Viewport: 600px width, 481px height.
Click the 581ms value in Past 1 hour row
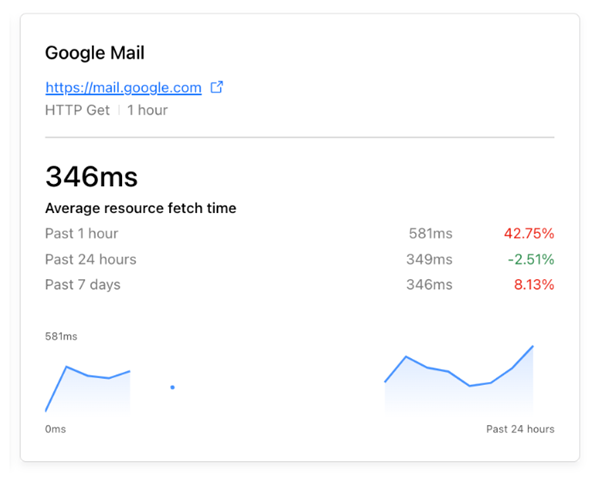point(430,234)
